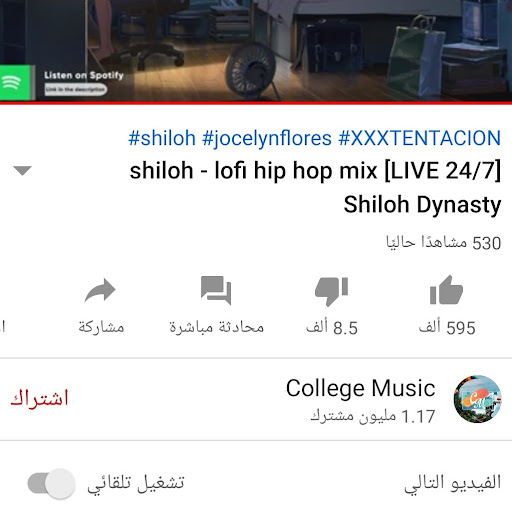Tap the thumbs up like icon

click(446, 290)
